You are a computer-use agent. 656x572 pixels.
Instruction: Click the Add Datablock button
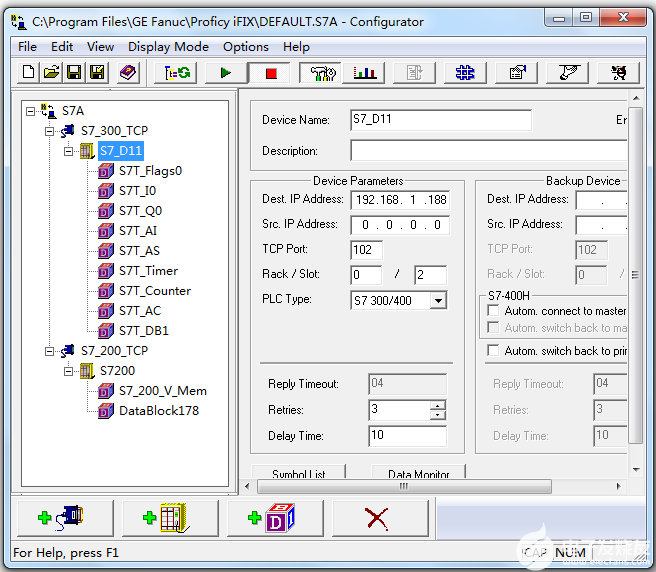point(275,518)
